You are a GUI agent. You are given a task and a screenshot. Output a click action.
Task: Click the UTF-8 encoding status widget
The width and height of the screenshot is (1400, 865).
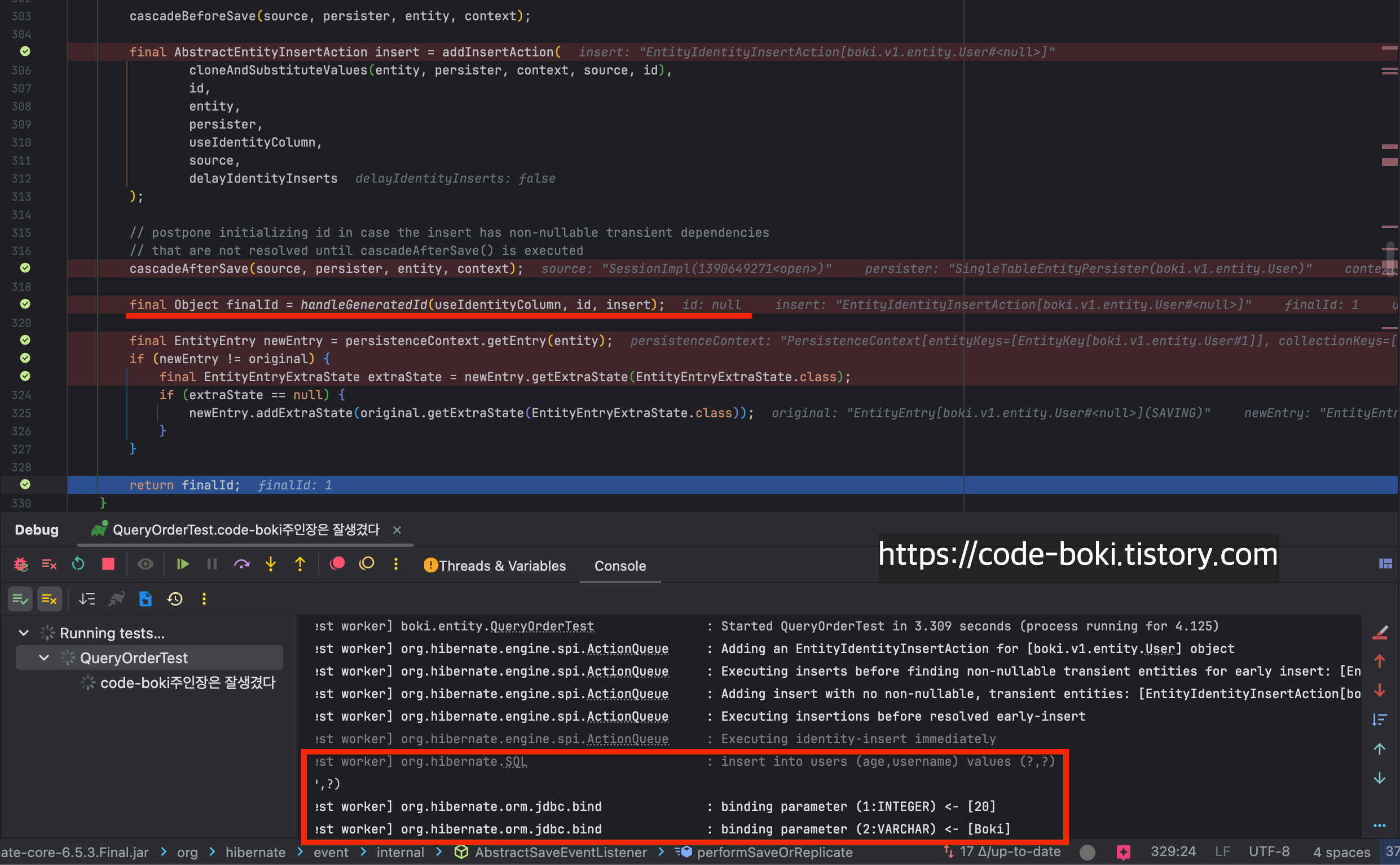pos(1269,852)
